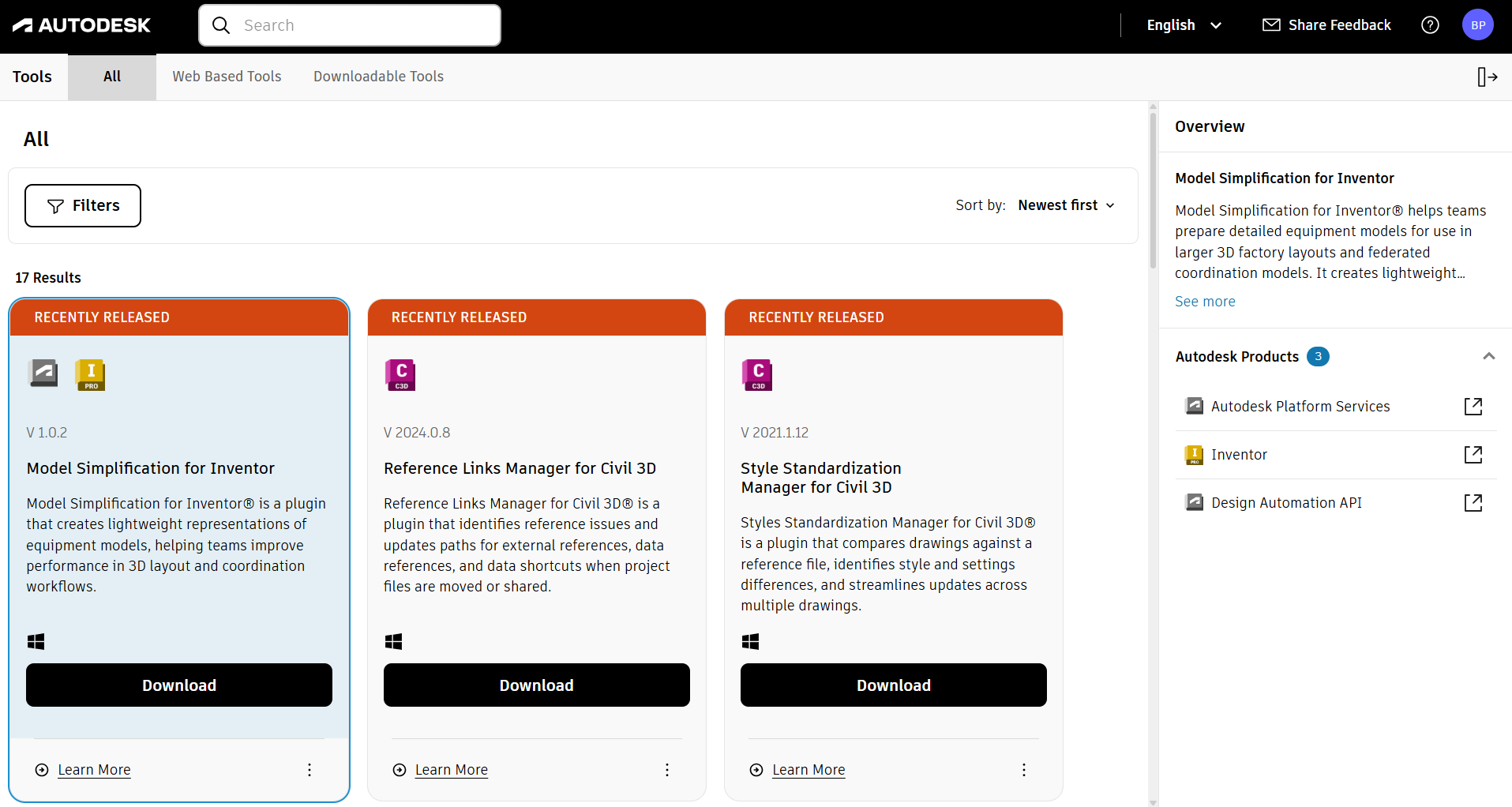1512x807 pixels.
Task: Click the main results vertical scrollbar
Action: tap(1153, 190)
